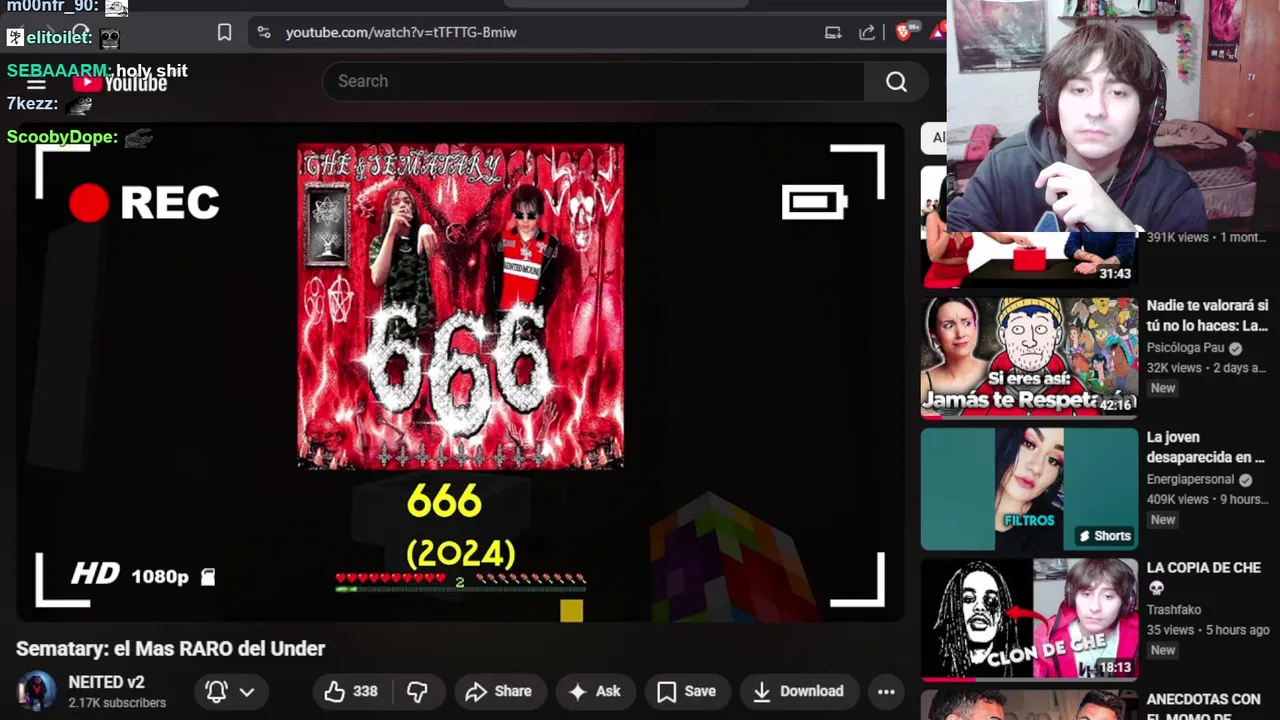Open NEITED v2 channel avatar
The height and width of the screenshot is (720, 1280).
36,691
